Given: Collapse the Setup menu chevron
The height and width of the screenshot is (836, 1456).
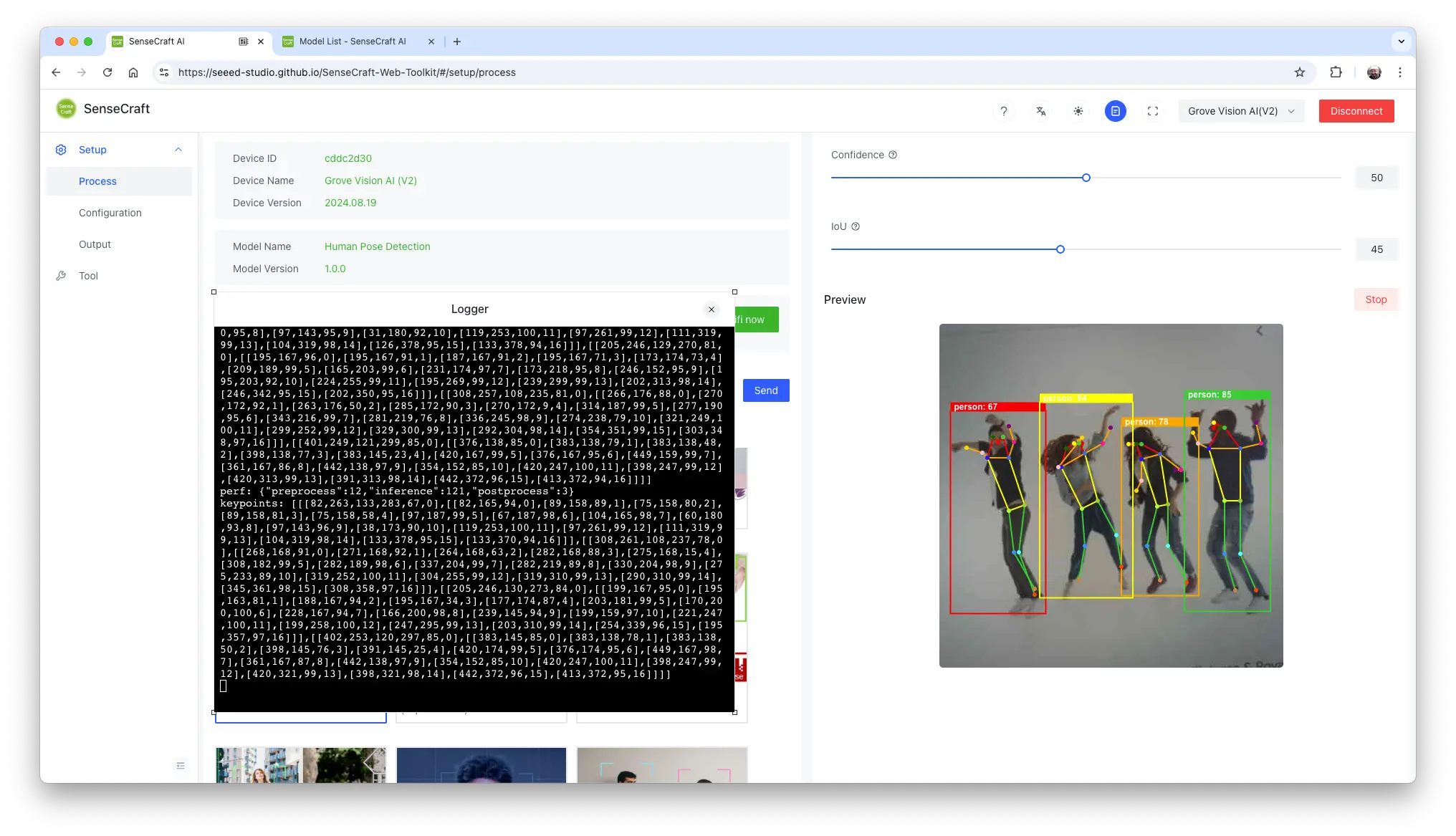Looking at the screenshot, I should (x=178, y=150).
